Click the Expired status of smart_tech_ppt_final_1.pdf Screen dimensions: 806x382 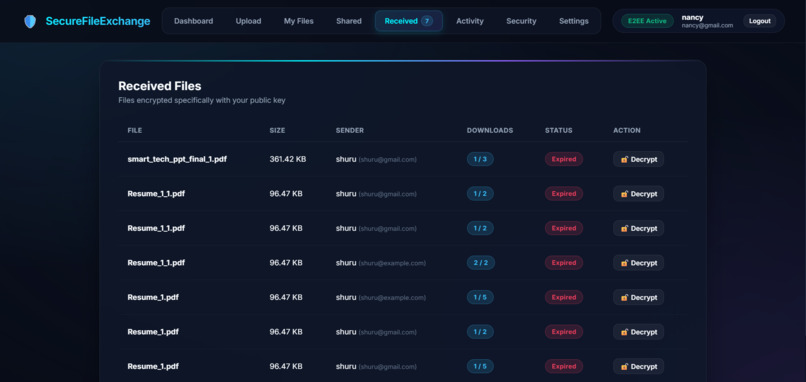coord(564,159)
